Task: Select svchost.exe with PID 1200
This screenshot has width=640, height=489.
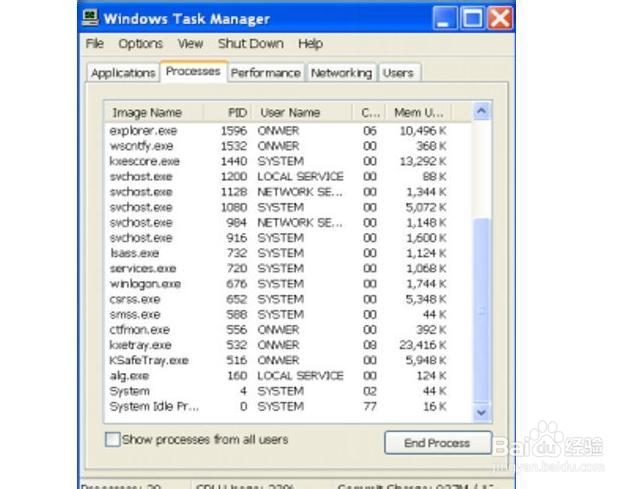Action: tap(288, 176)
